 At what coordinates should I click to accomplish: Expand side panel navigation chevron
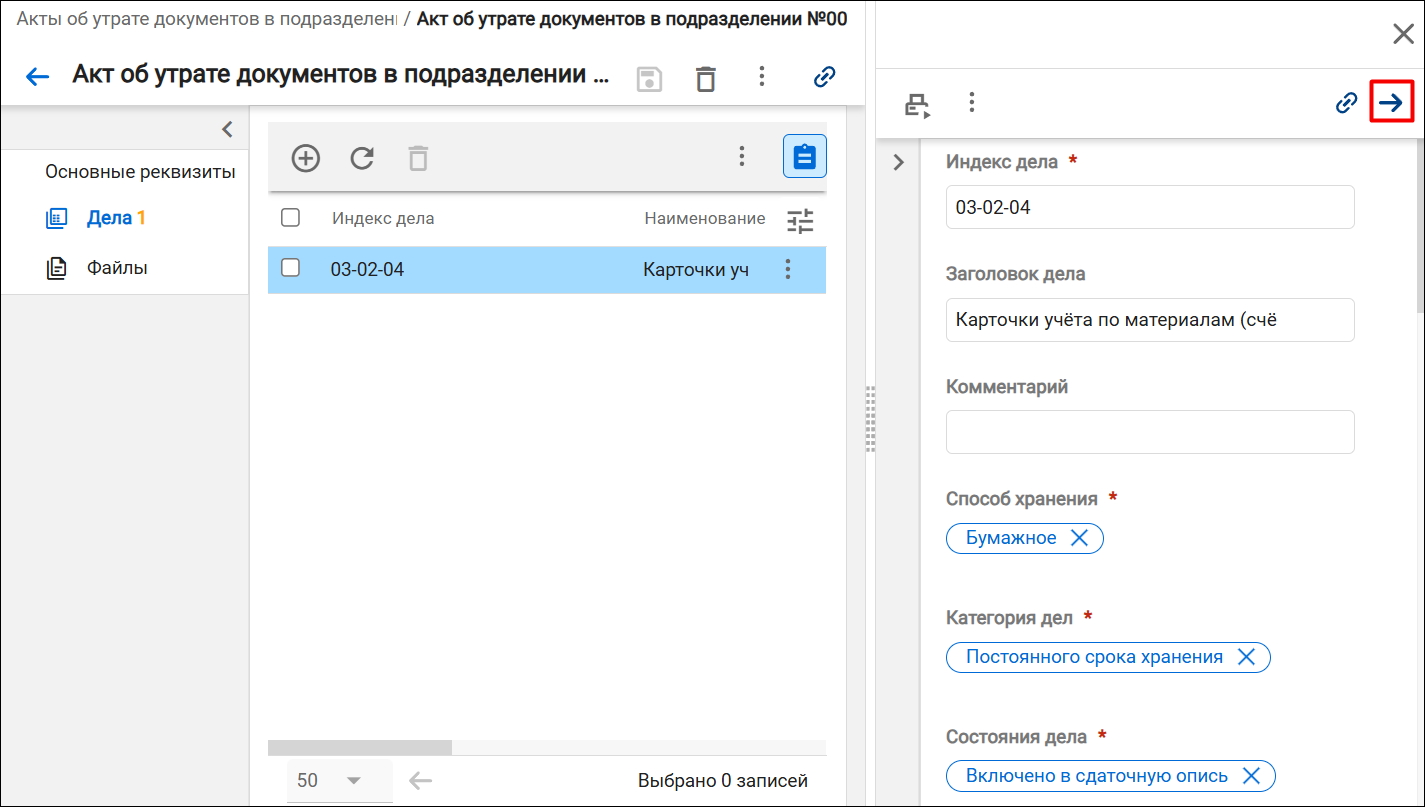[x=898, y=162]
